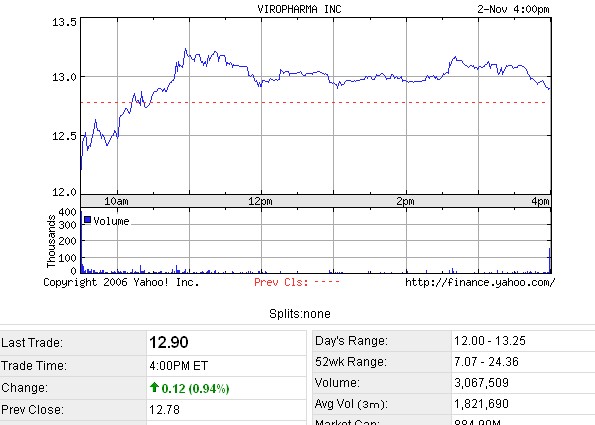Select the 52wk Range value 7.07 - 24.36
This screenshot has height=425, width=595.
486,362
